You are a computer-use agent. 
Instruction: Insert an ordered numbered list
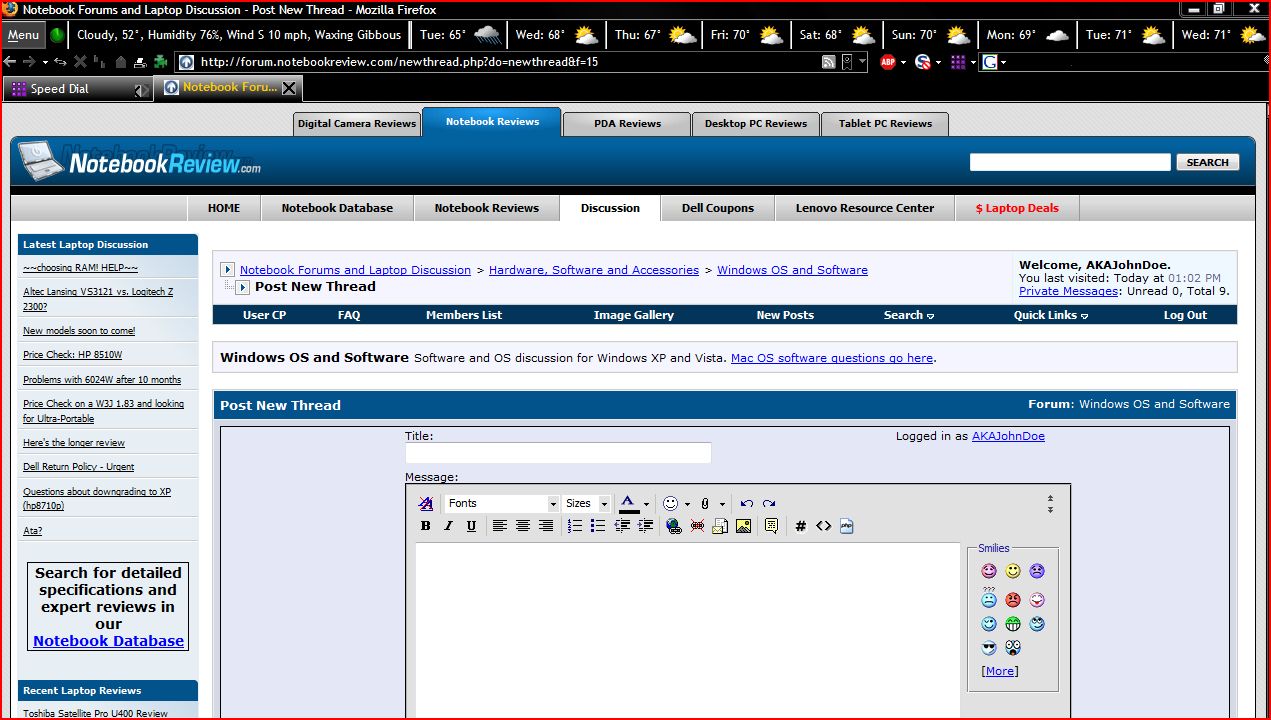point(575,526)
